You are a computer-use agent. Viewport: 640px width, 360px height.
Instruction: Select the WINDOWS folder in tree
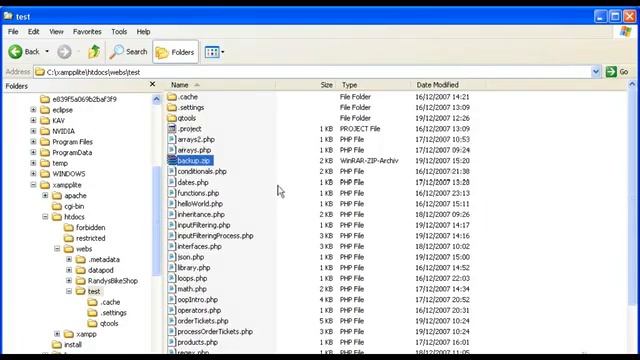pos(69,174)
